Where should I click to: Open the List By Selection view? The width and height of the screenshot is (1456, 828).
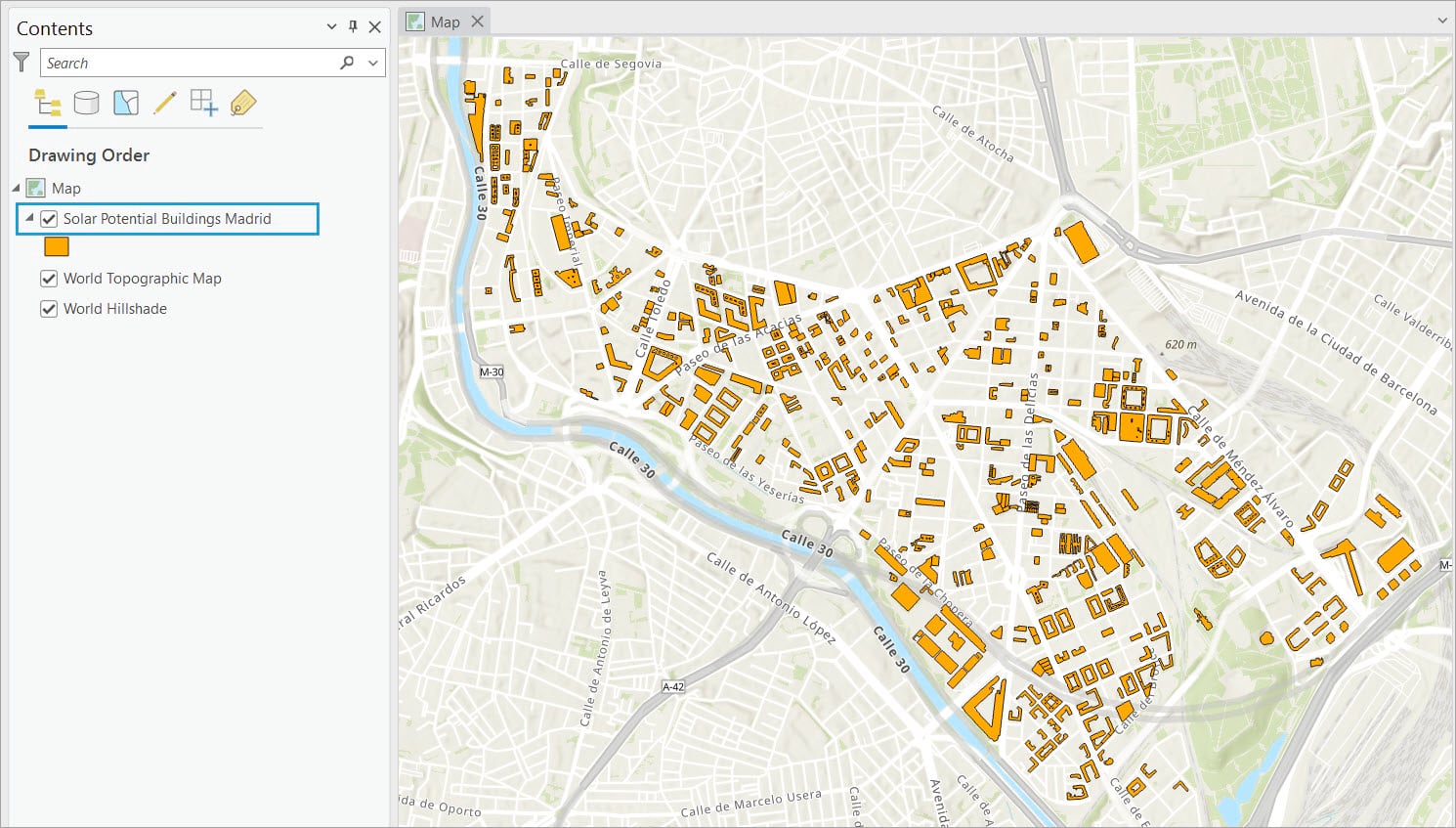tap(125, 103)
